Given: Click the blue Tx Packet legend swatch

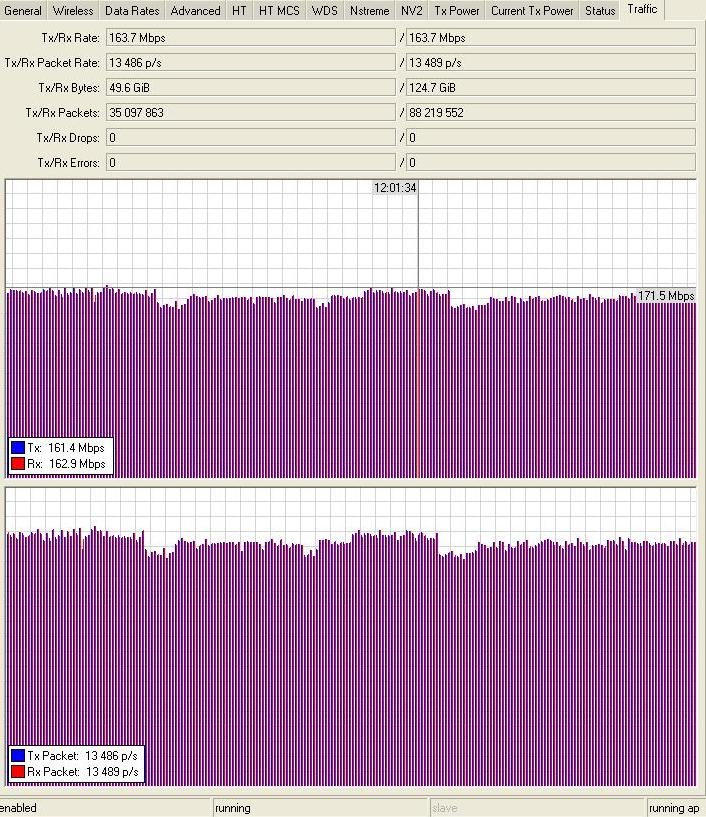Looking at the screenshot, I should point(18,756).
